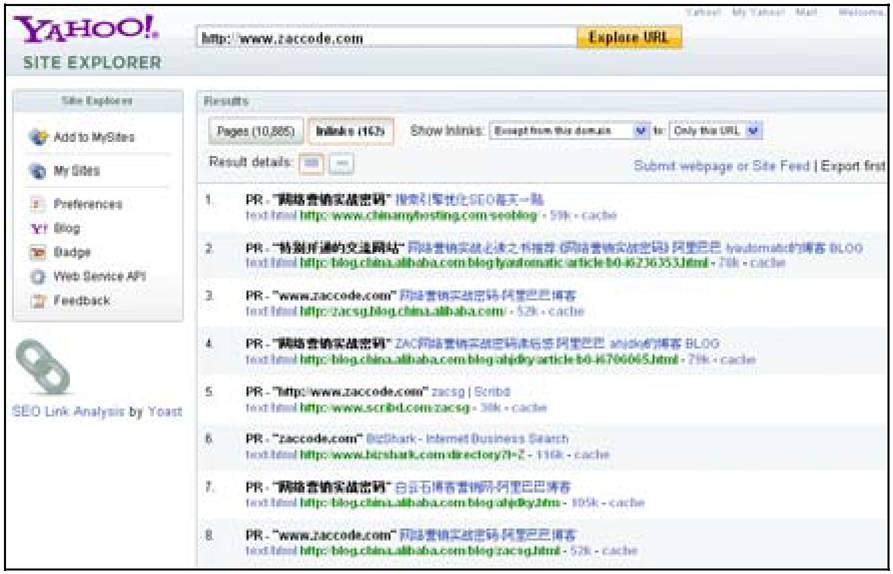Click the Site Explorer sidebar header
This screenshot has width=893, height=574.
[x=97, y=101]
